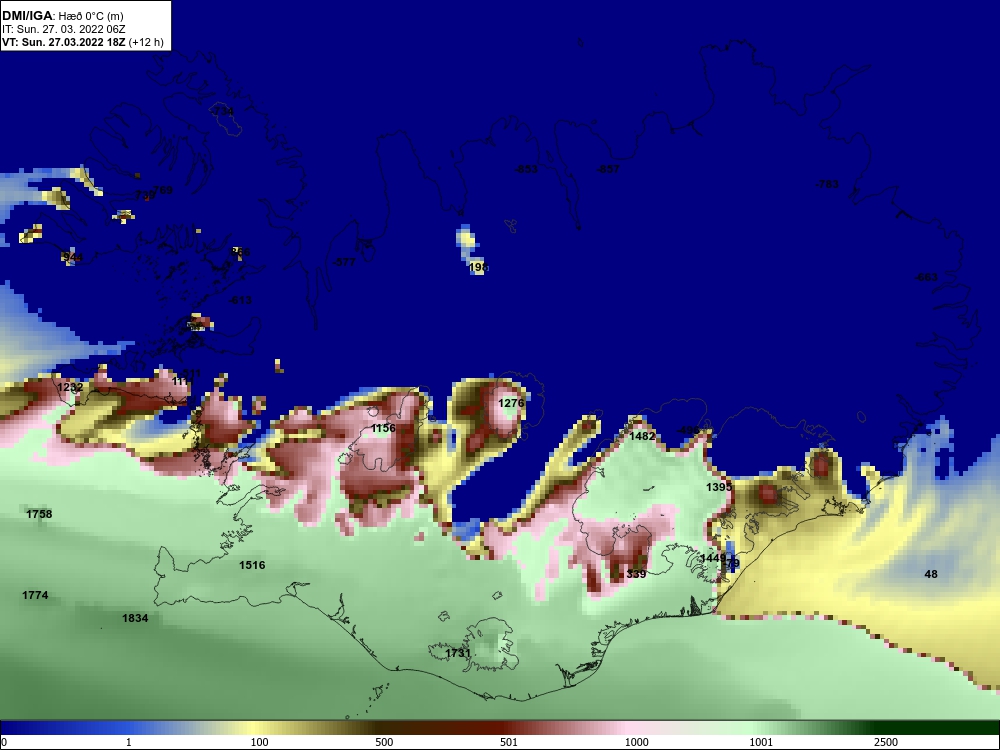Image resolution: width=1000 pixels, height=750 pixels.
Task: Click the map value 1731
Action: point(458,653)
